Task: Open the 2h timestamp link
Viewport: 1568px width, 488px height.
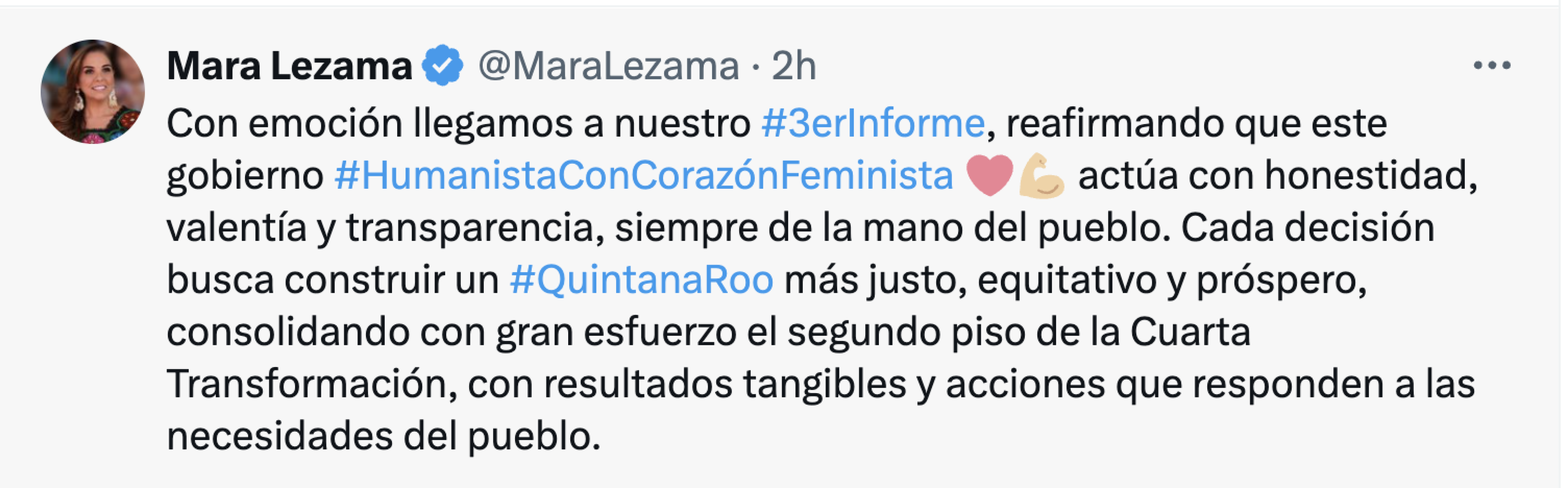Action: click(x=794, y=66)
